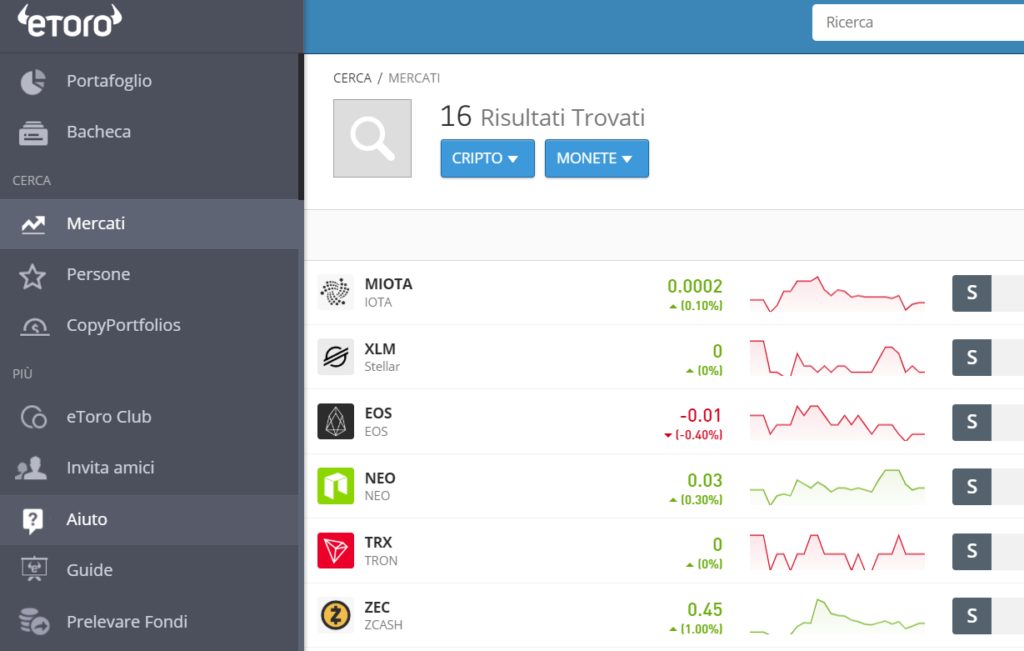Click the green NEO logo
The image size is (1024, 651).
click(x=336, y=486)
